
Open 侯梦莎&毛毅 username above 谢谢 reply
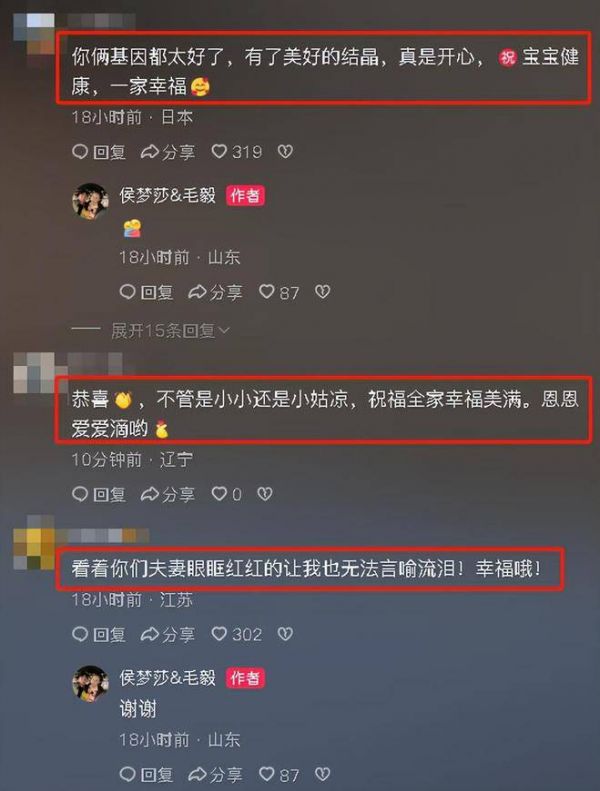[168, 677]
